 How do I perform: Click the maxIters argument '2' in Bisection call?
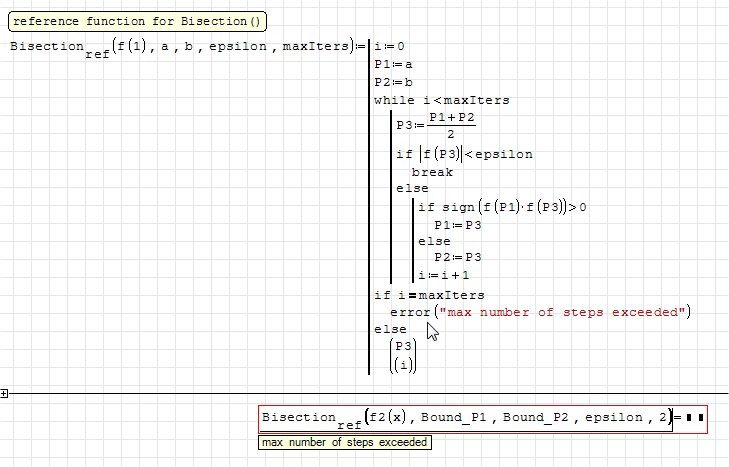click(x=663, y=417)
